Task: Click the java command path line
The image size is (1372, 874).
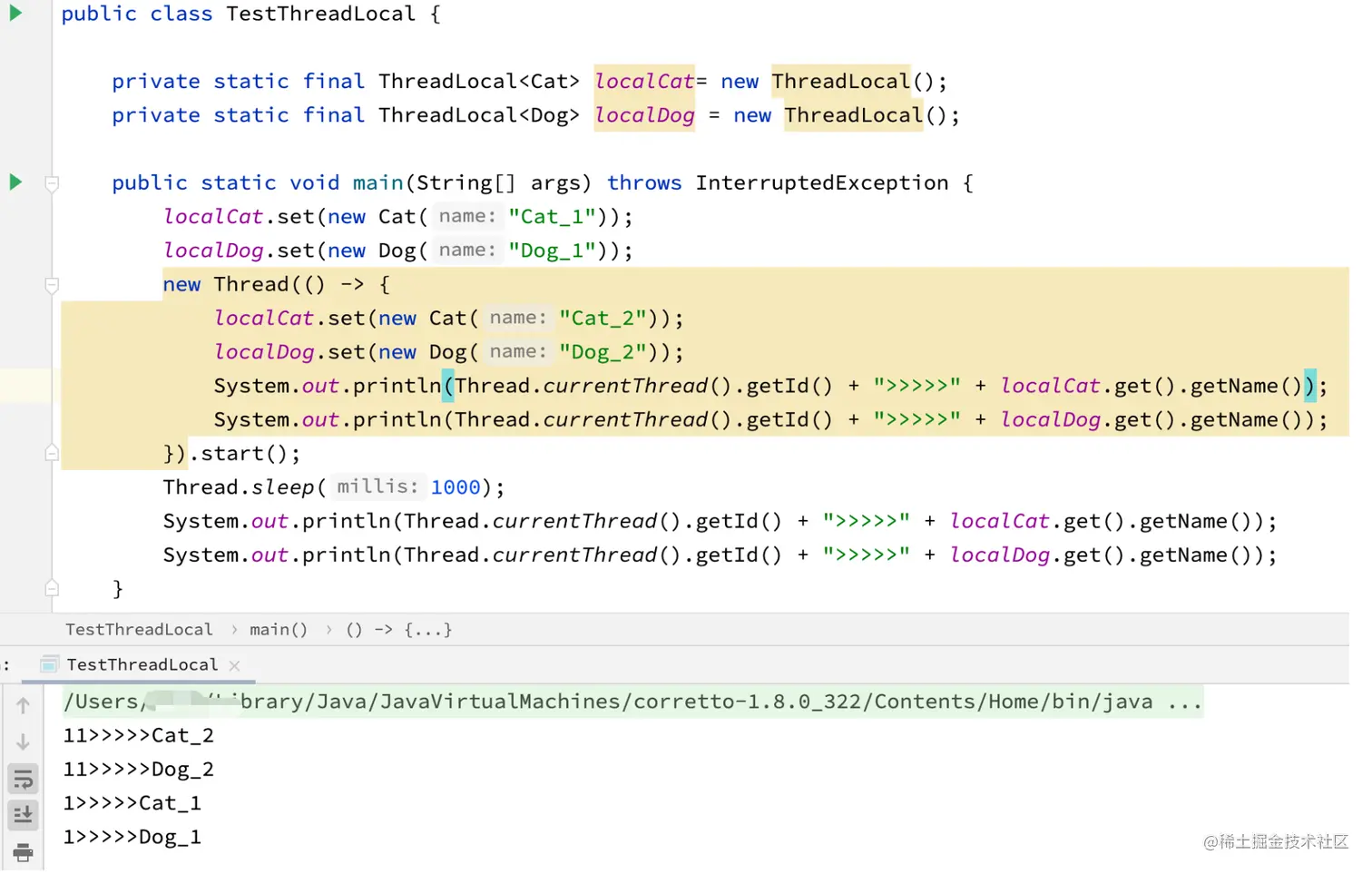Action: 632,702
